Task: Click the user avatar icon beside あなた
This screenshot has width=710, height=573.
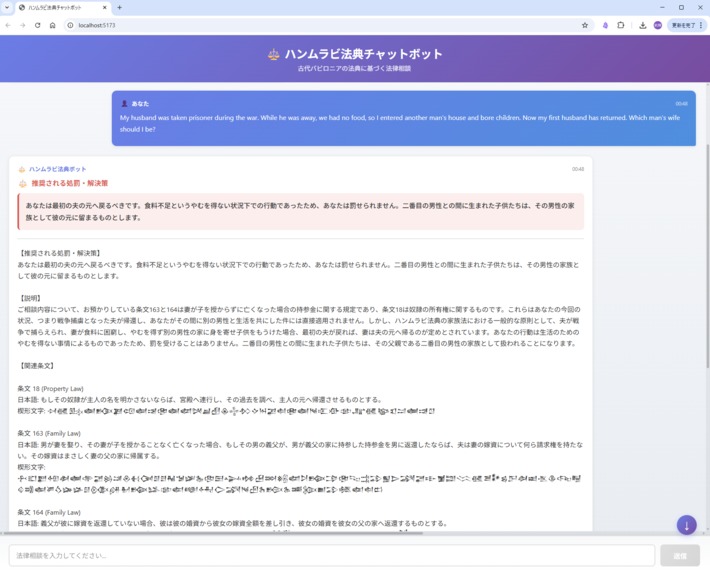Action: pos(124,104)
